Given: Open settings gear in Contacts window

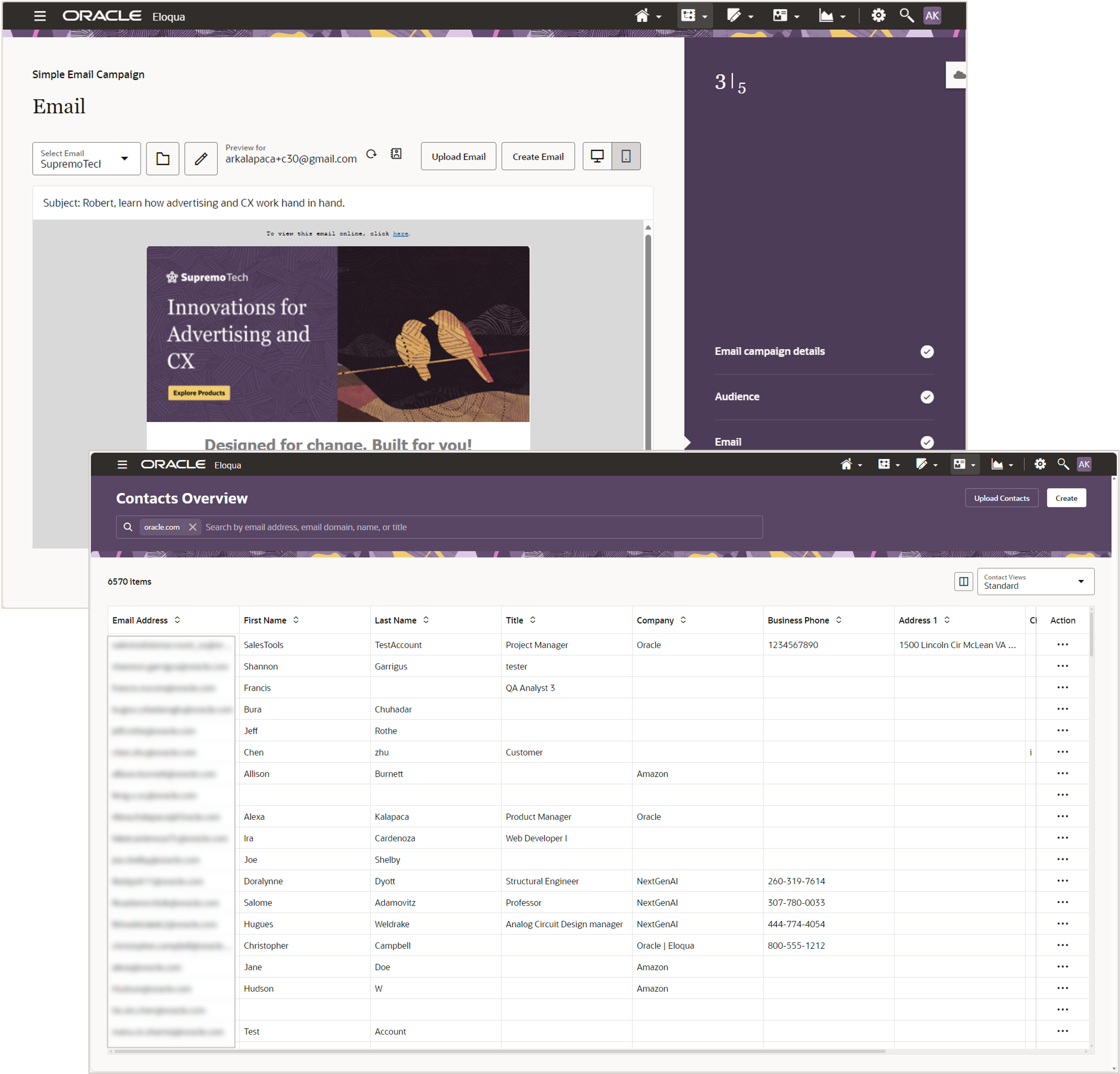Looking at the screenshot, I should [1040, 464].
